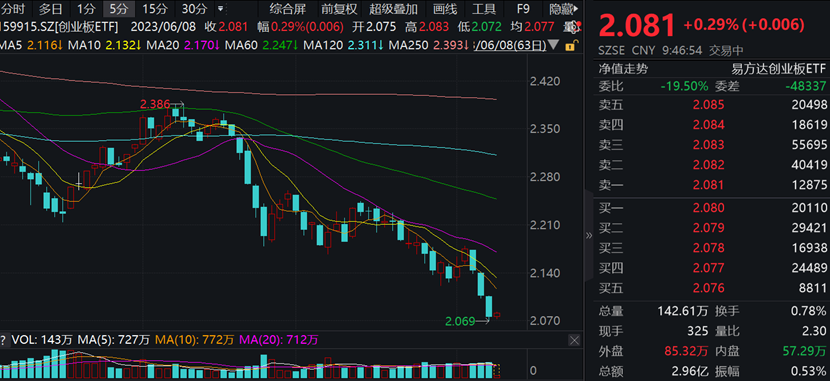
Task: Select the 1分 one-minute period
Action: (86, 8)
